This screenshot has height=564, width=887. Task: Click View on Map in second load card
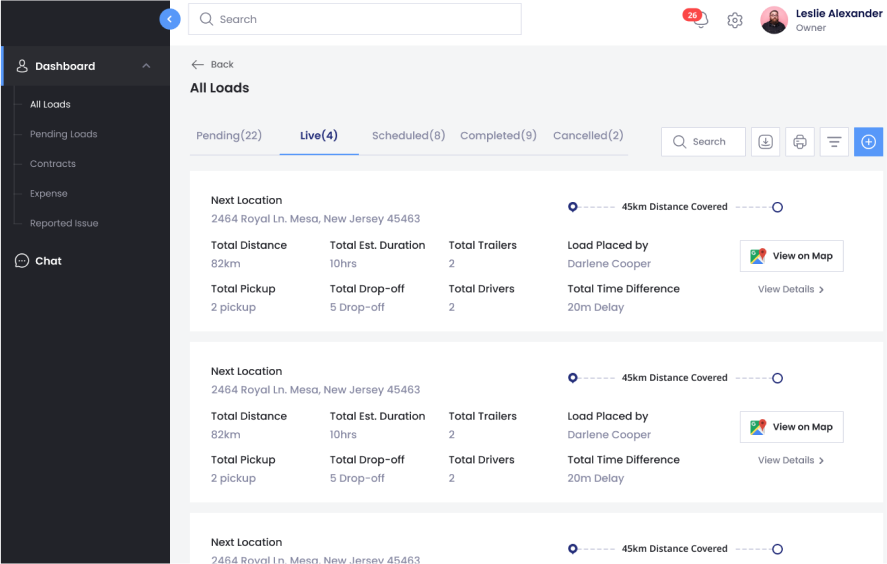click(791, 427)
